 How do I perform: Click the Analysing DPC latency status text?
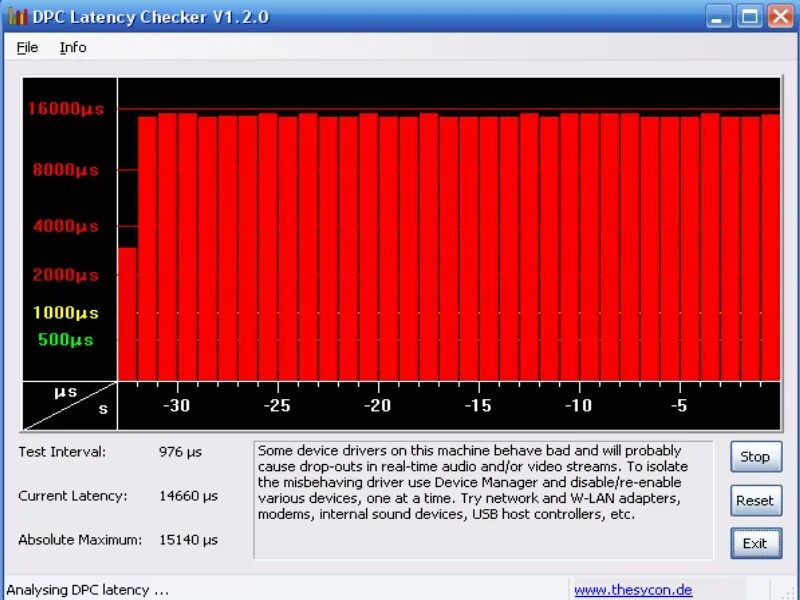(x=87, y=590)
